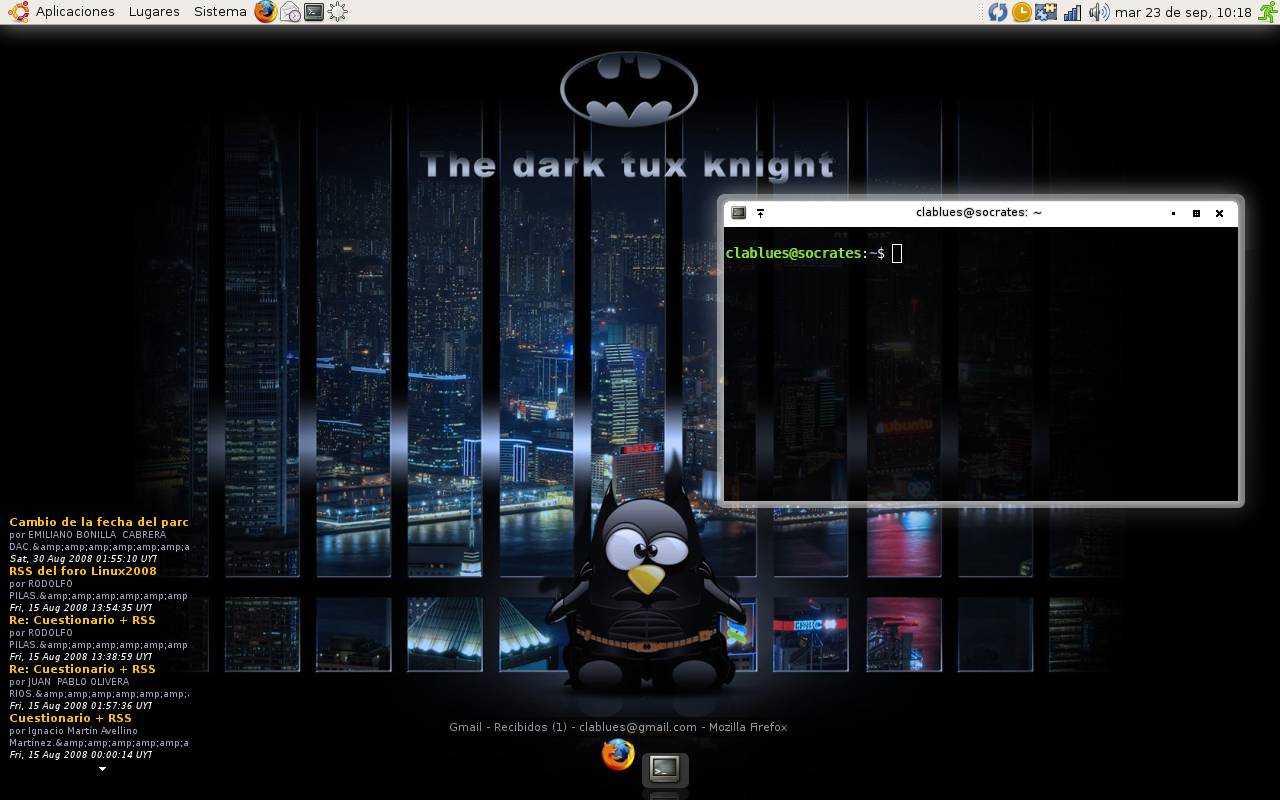Click the green running man logout icon

click(1266, 12)
